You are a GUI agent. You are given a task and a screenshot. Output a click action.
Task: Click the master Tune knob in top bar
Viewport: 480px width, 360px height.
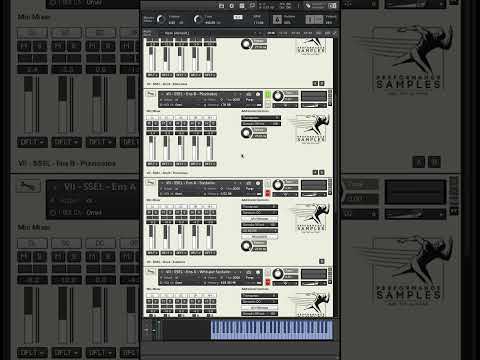(198, 20)
